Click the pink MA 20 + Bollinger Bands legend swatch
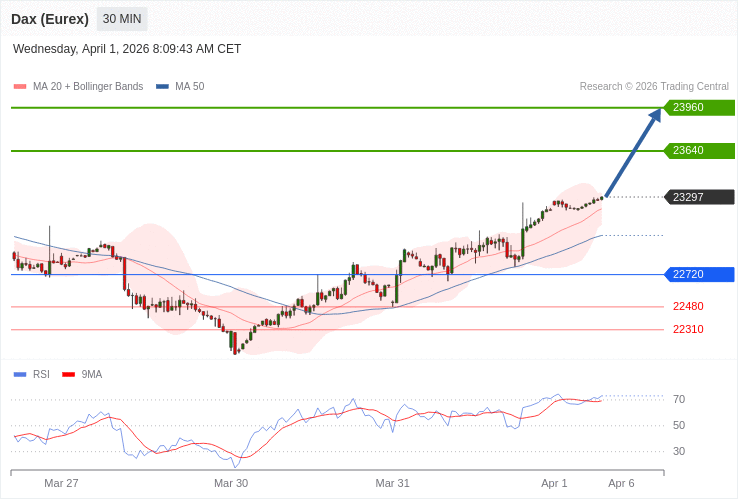Image resolution: width=738 pixels, height=500 pixels. tap(20, 87)
